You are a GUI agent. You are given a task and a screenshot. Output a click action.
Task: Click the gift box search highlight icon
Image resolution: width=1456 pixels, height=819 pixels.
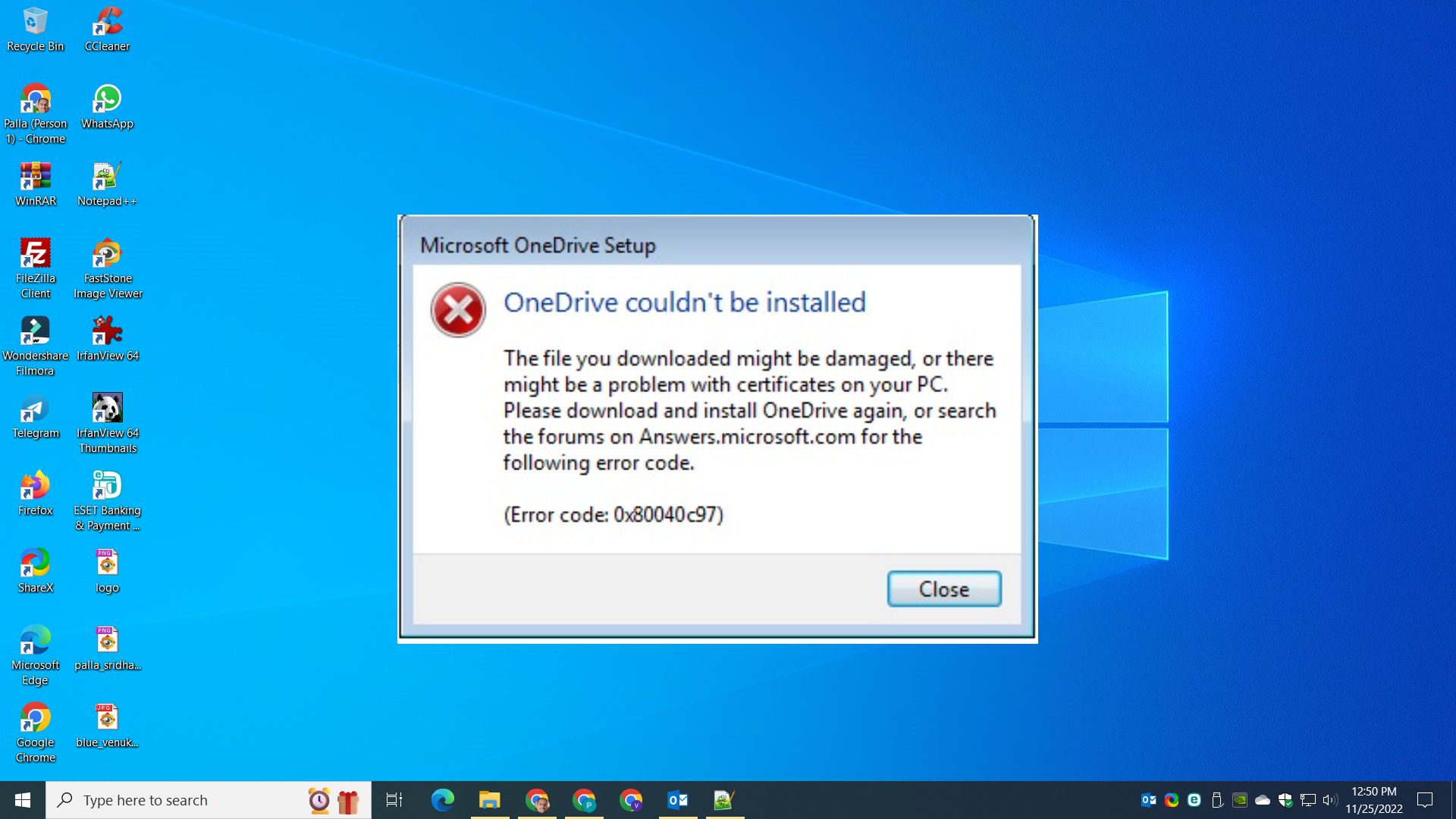pyautogui.click(x=348, y=801)
